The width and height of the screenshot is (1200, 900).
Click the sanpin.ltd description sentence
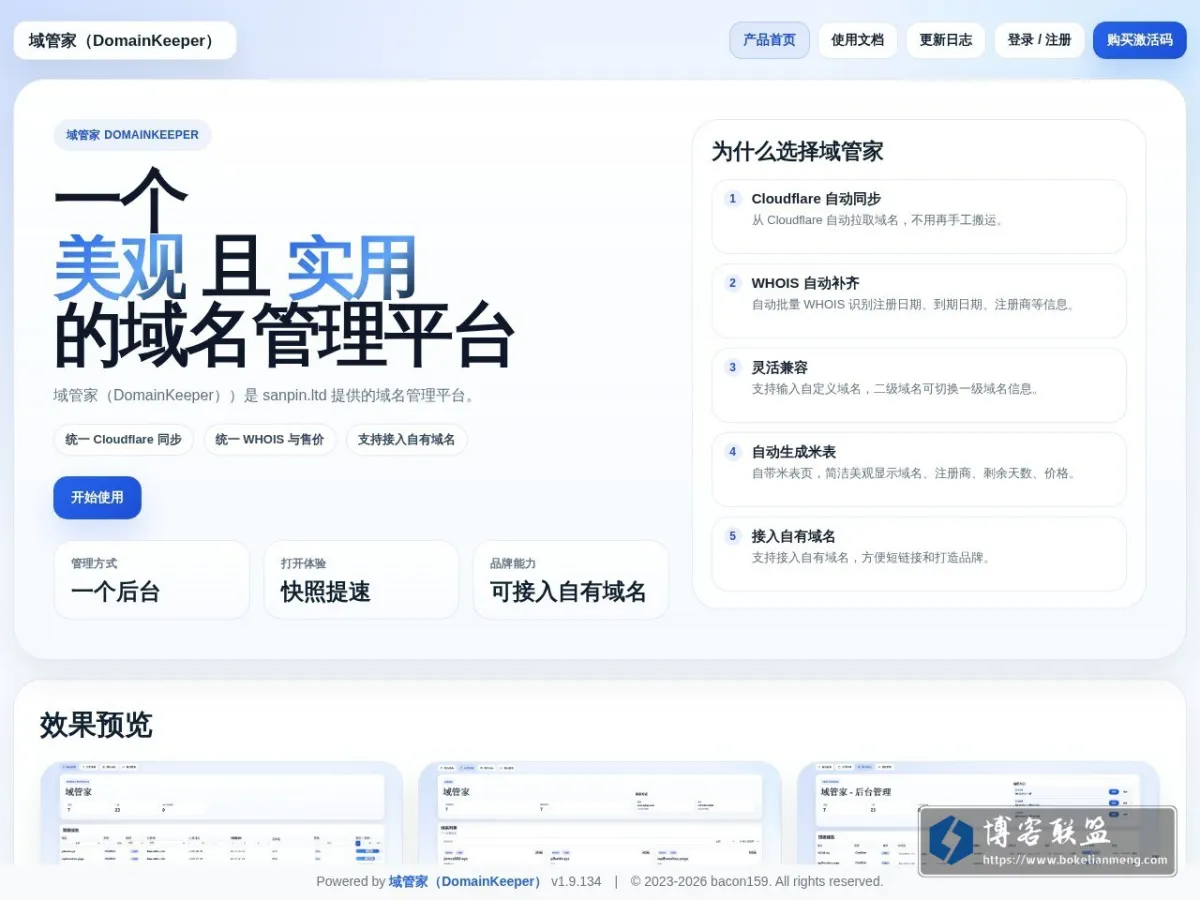267,395
